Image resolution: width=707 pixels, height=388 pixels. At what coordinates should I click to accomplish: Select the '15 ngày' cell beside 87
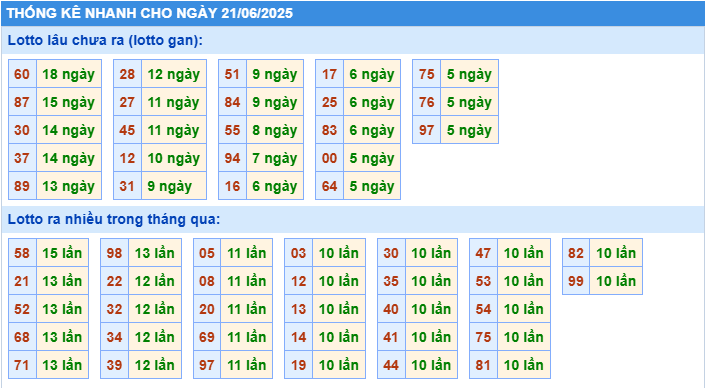click(69, 102)
